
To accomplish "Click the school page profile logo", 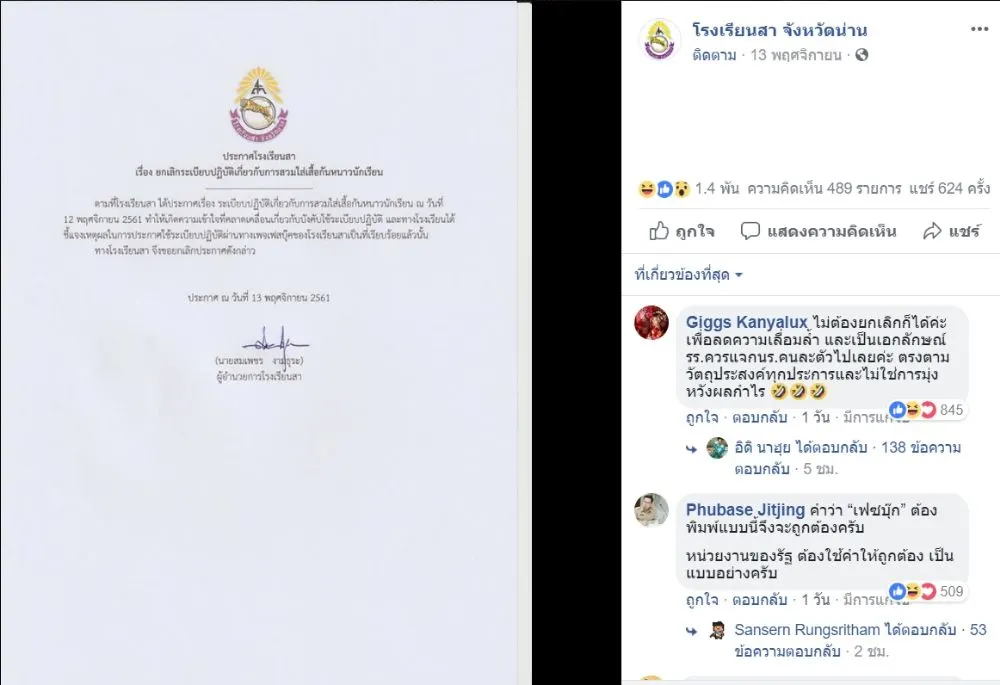I will coord(660,40).
